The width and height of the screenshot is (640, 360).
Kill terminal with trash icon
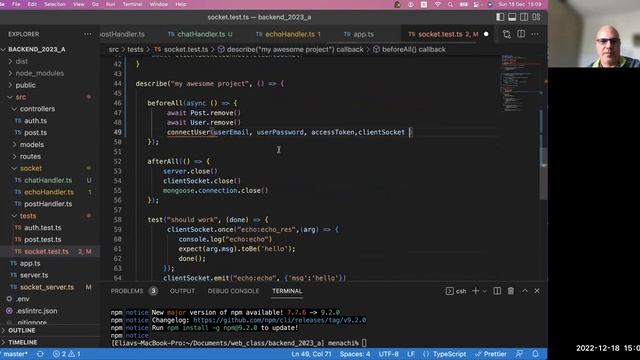(511, 291)
